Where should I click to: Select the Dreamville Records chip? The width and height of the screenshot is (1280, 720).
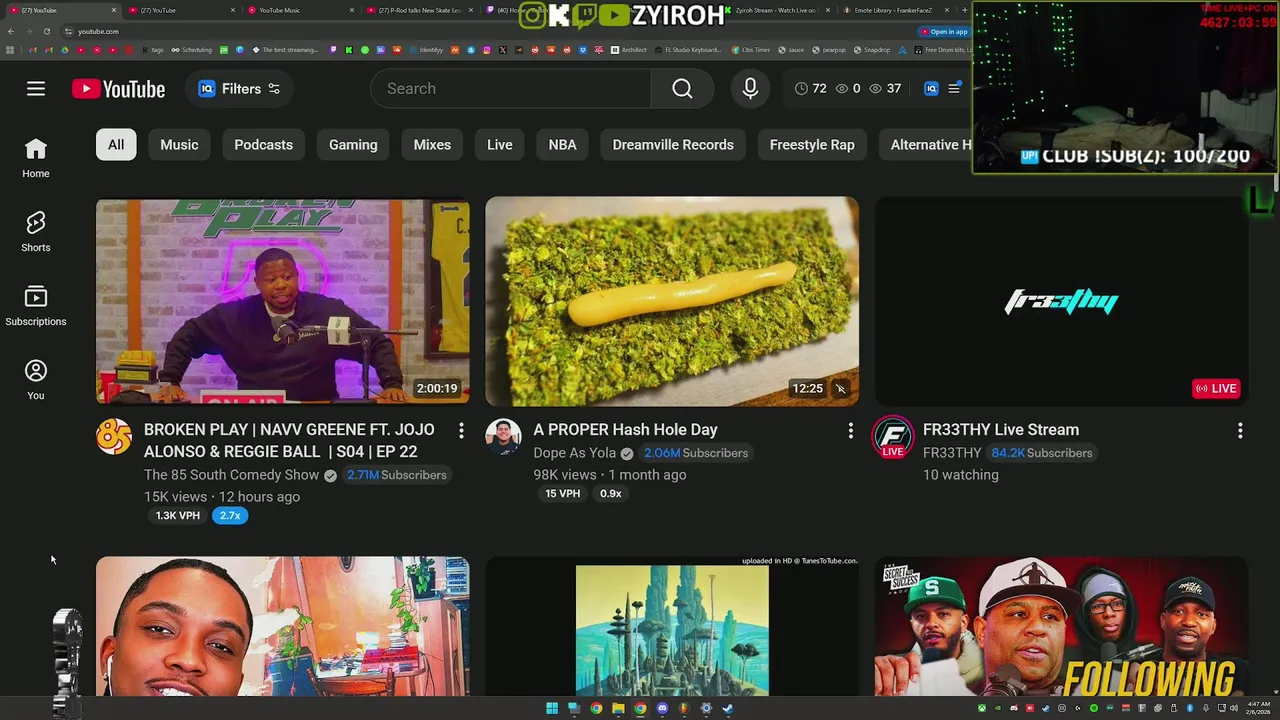673,145
